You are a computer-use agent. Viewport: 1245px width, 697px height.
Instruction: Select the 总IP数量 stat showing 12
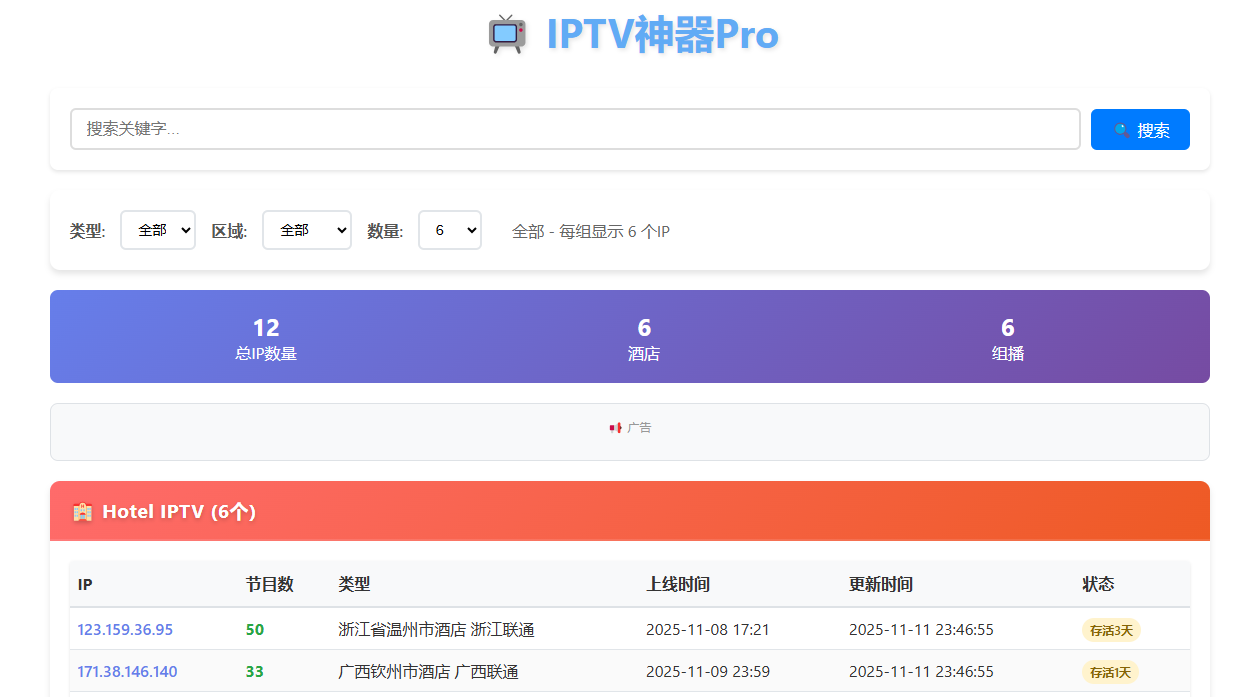[x=266, y=338]
